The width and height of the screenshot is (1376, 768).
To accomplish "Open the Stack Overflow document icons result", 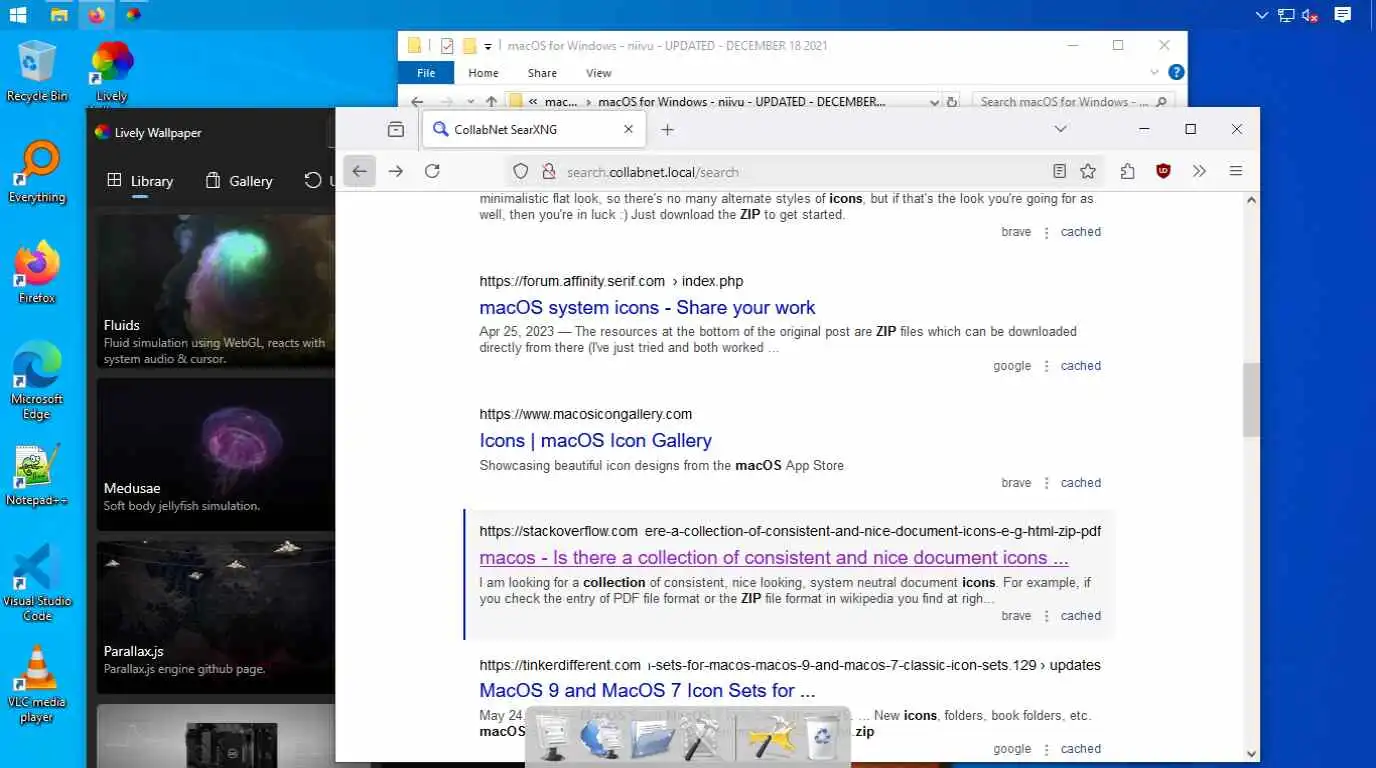I will pos(774,557).
